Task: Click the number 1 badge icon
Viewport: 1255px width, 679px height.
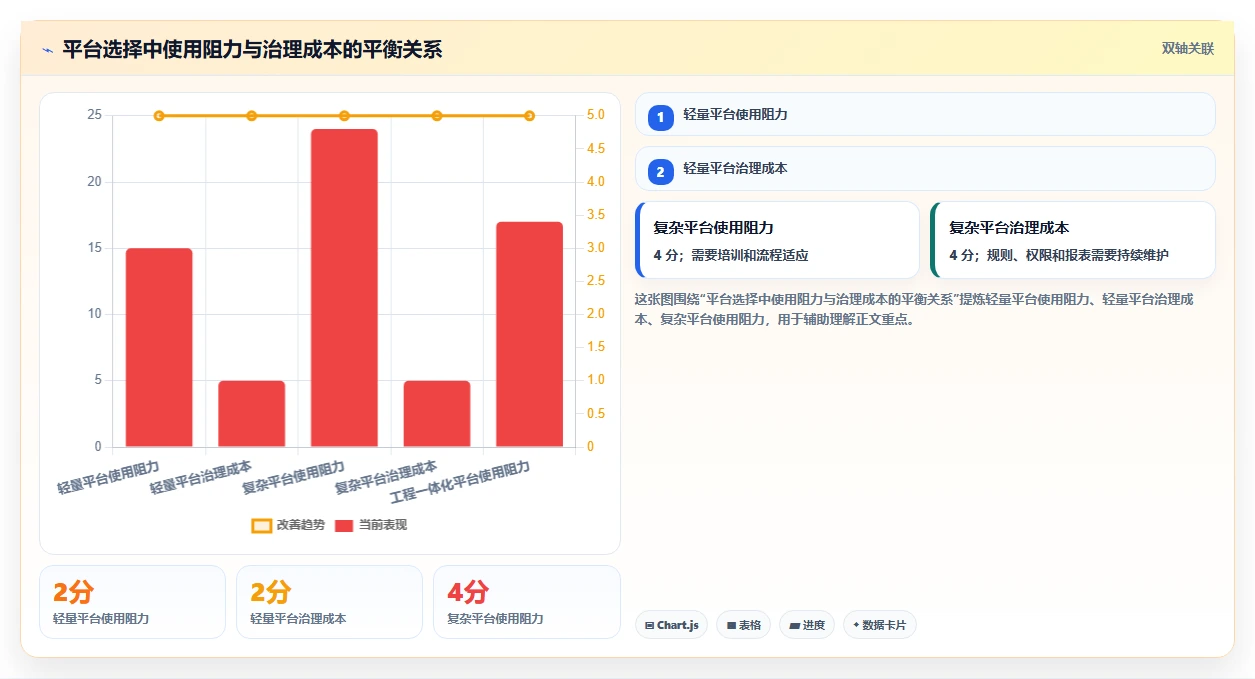Action: click(x=660, y=118)
